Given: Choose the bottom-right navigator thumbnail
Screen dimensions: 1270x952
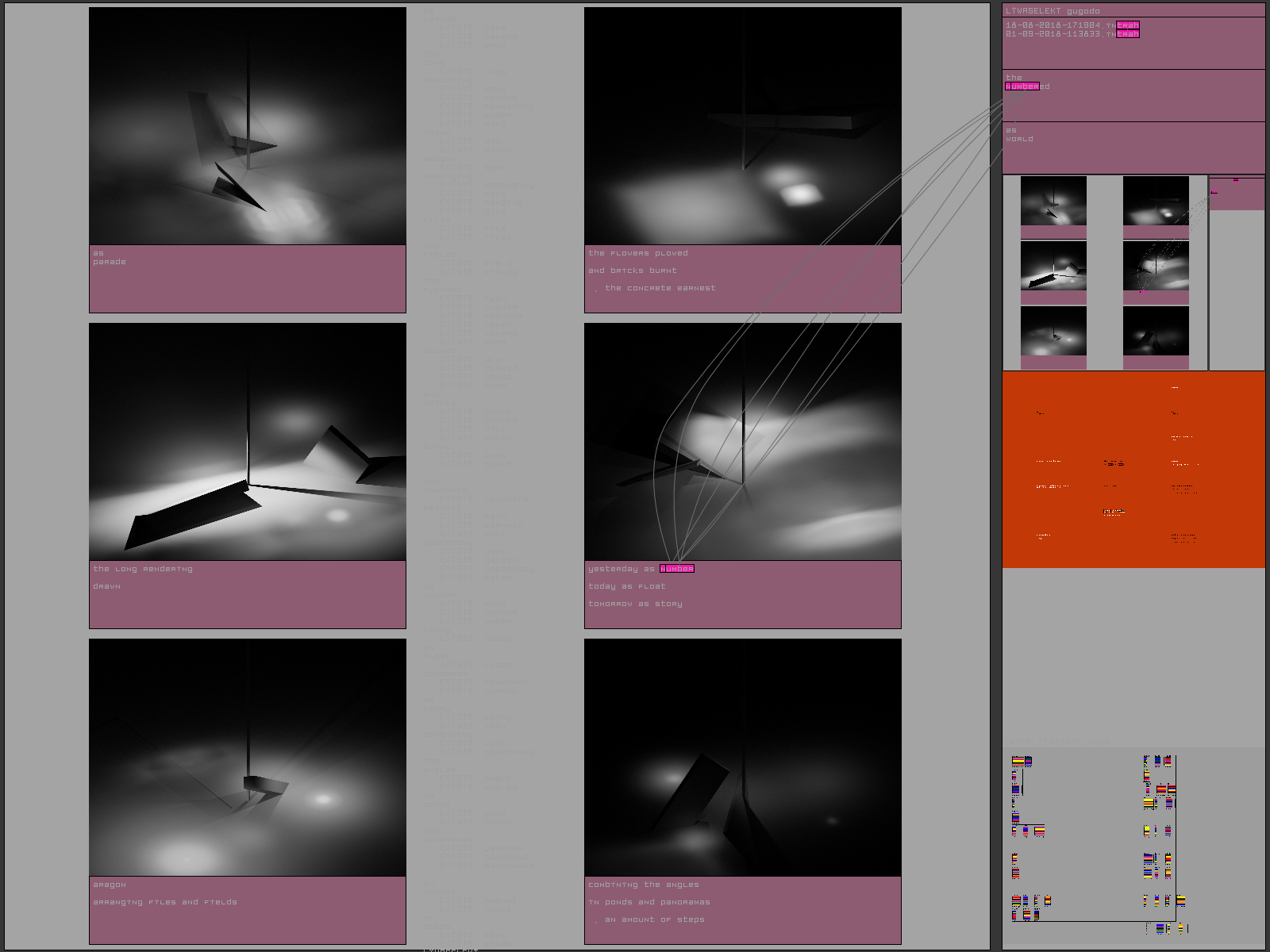Looking at the screenshot, I should (x=1156, y=332).
